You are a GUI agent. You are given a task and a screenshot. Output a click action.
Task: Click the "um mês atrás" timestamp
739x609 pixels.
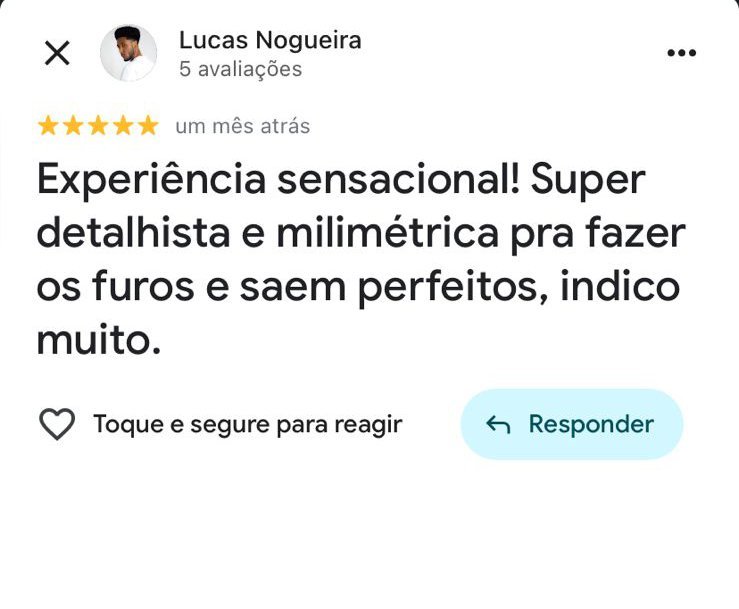click(242, 126)
